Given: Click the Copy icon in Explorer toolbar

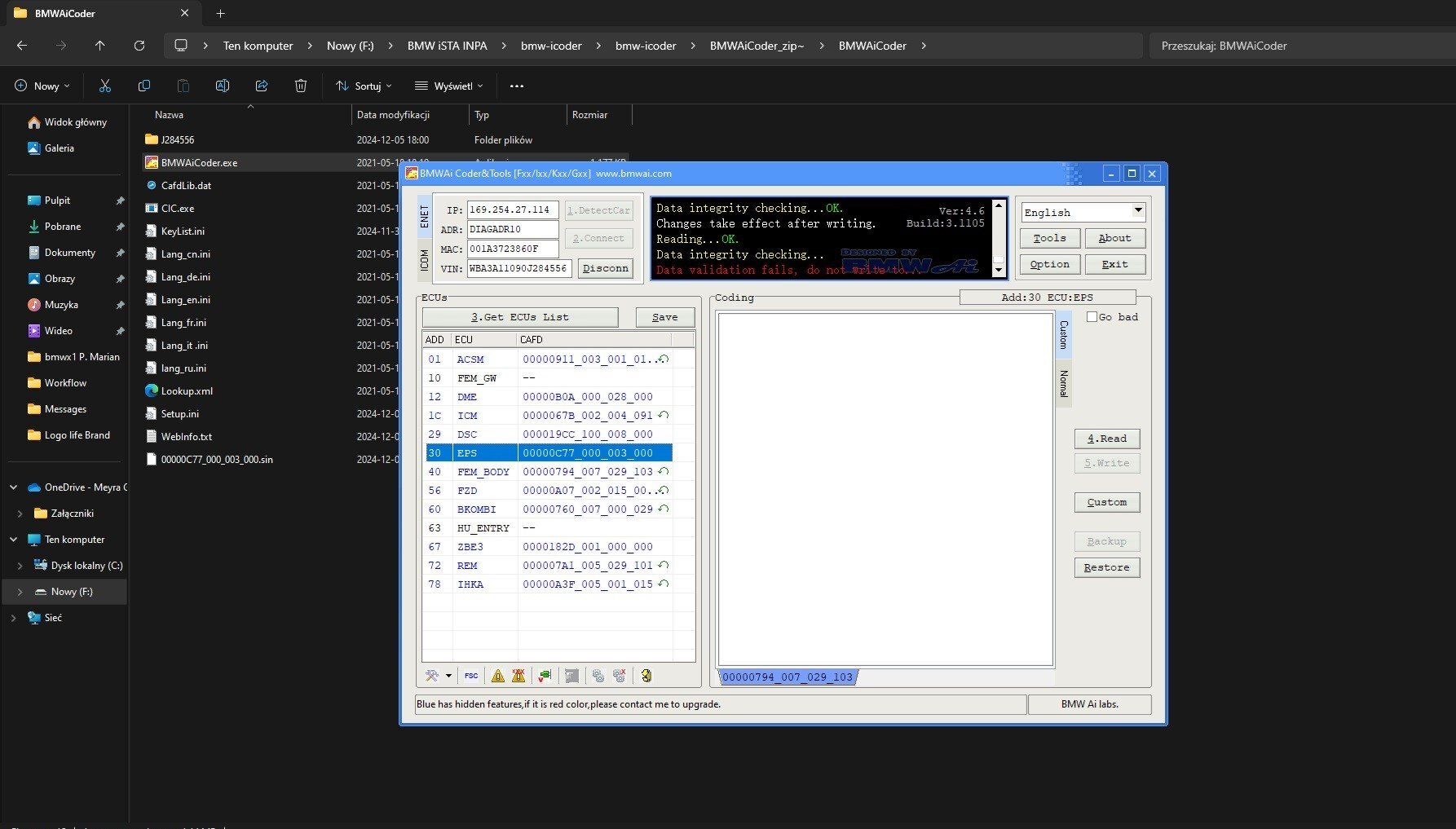Looking at the screenshot, I should click(x=144, y=86).
